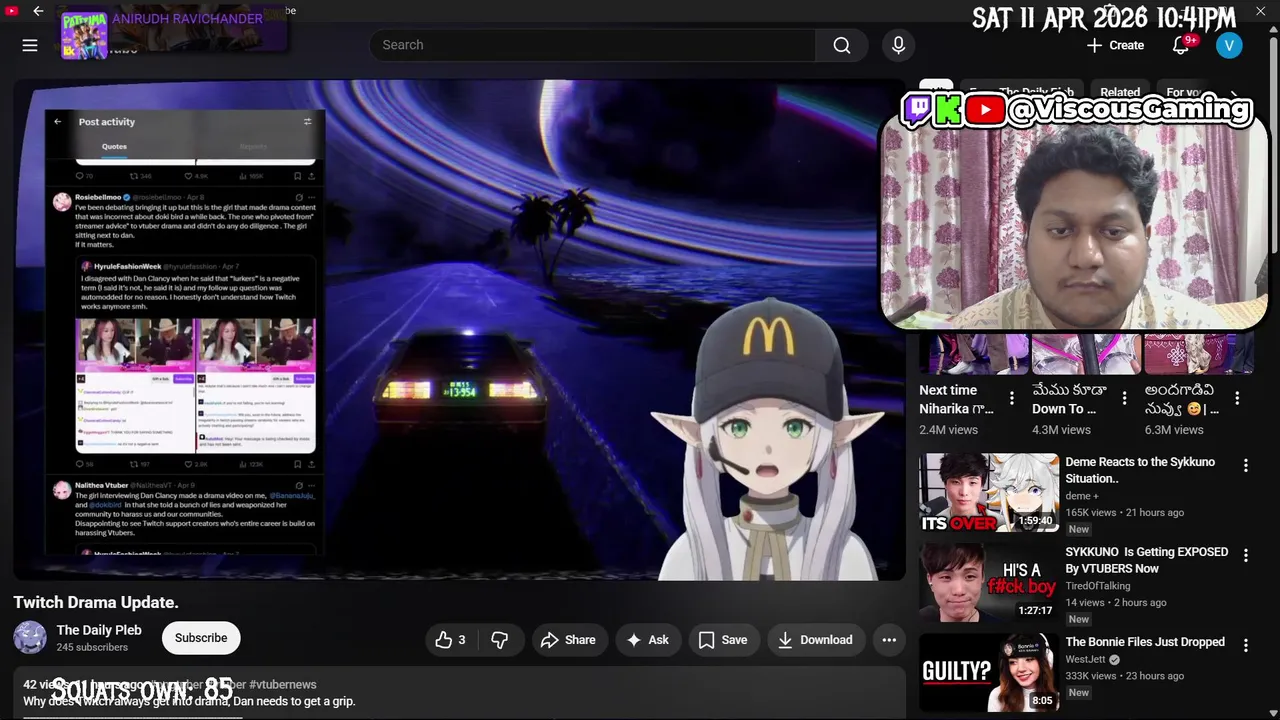Open The Daily Pleb channel name link

tap(99, 630)
